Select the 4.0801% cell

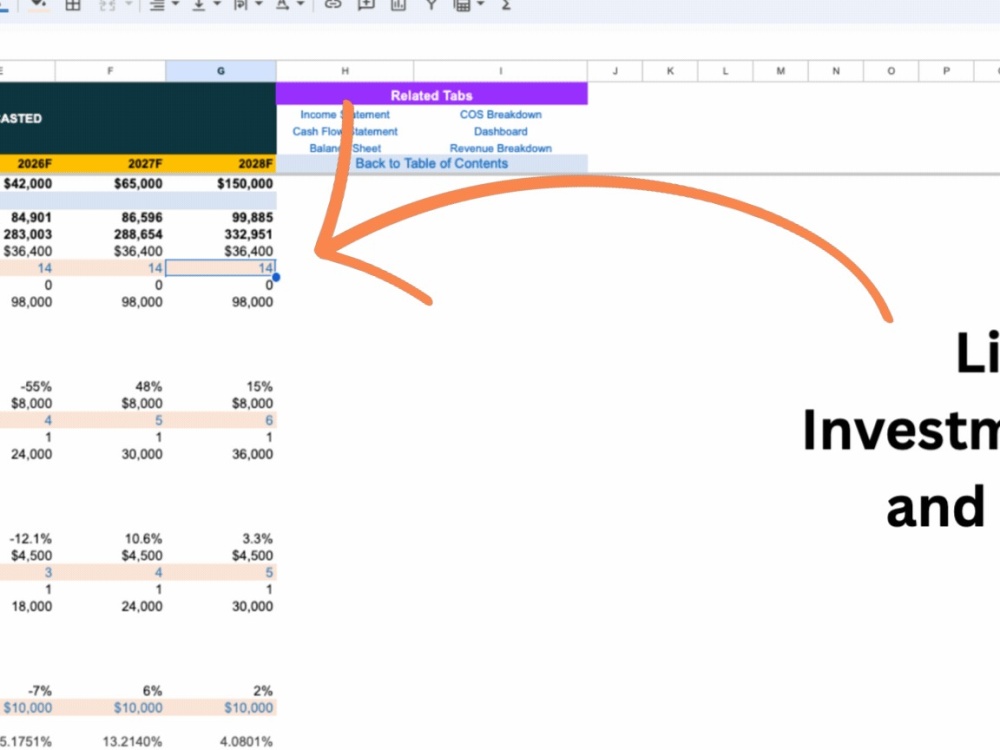(221, 742)
